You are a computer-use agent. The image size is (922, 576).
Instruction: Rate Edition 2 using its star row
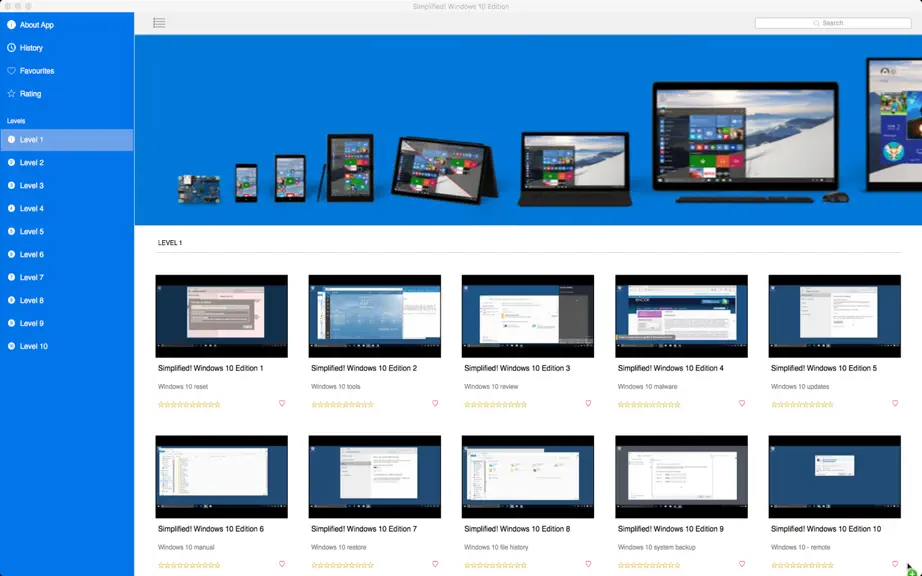click(x=342, y=404)
